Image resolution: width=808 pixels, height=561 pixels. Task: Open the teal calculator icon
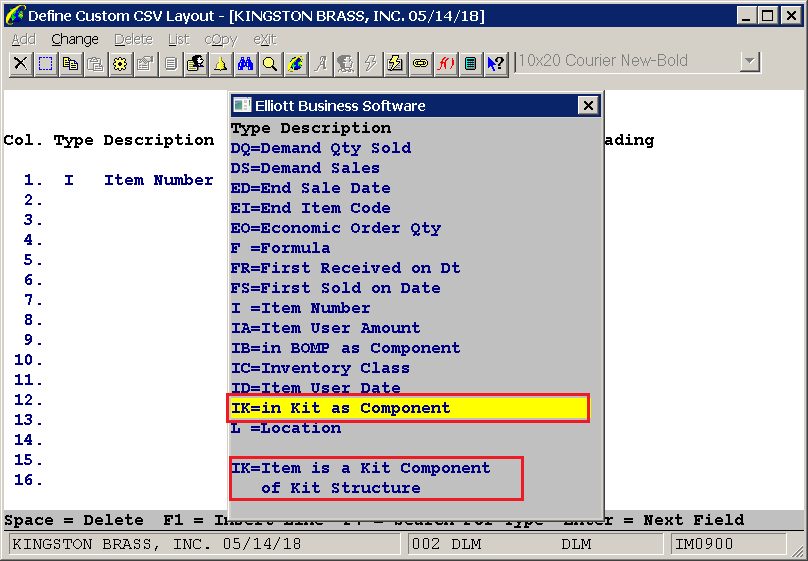[x=470, y=64]
